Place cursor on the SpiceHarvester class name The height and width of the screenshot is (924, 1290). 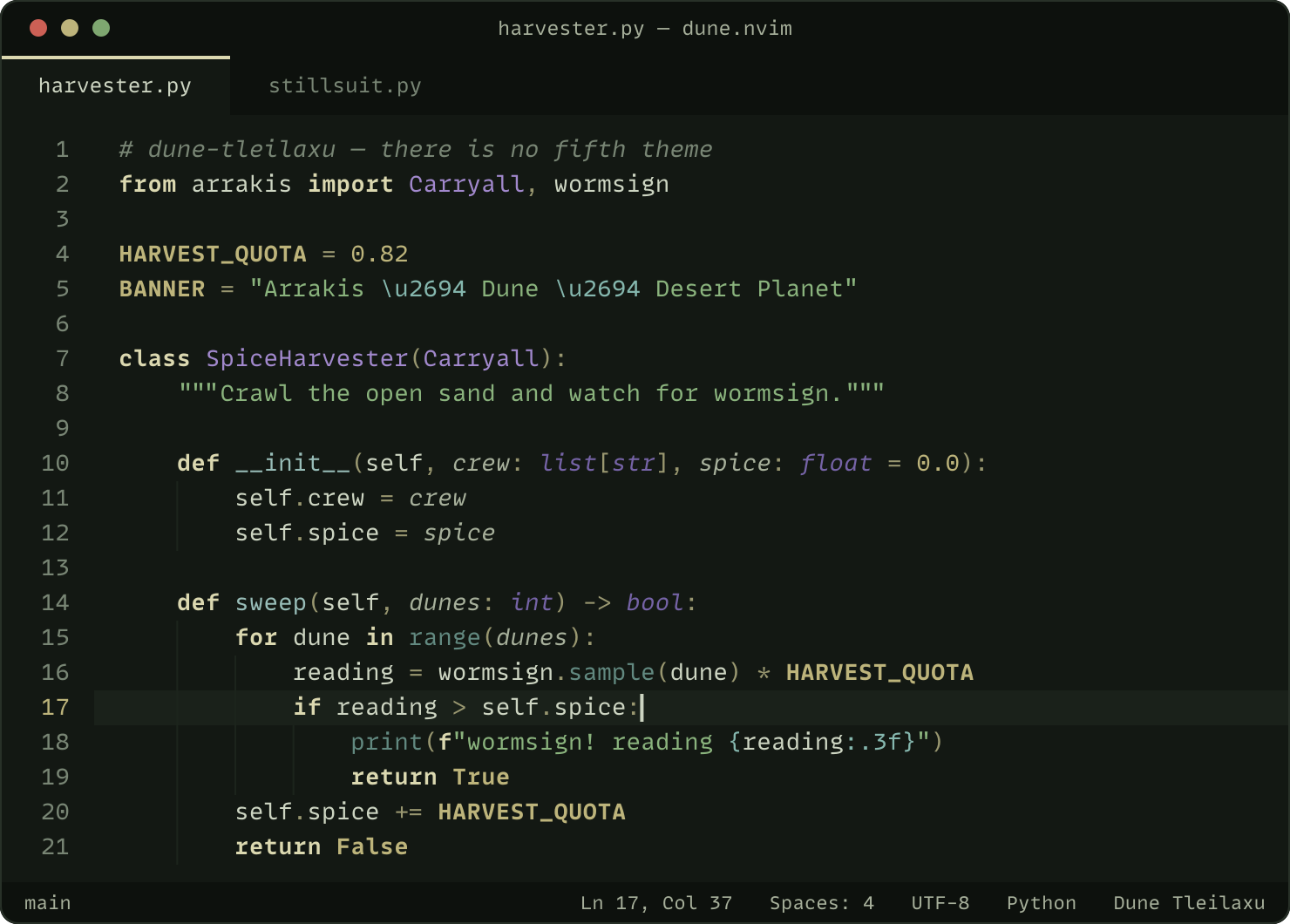[307, 358]
